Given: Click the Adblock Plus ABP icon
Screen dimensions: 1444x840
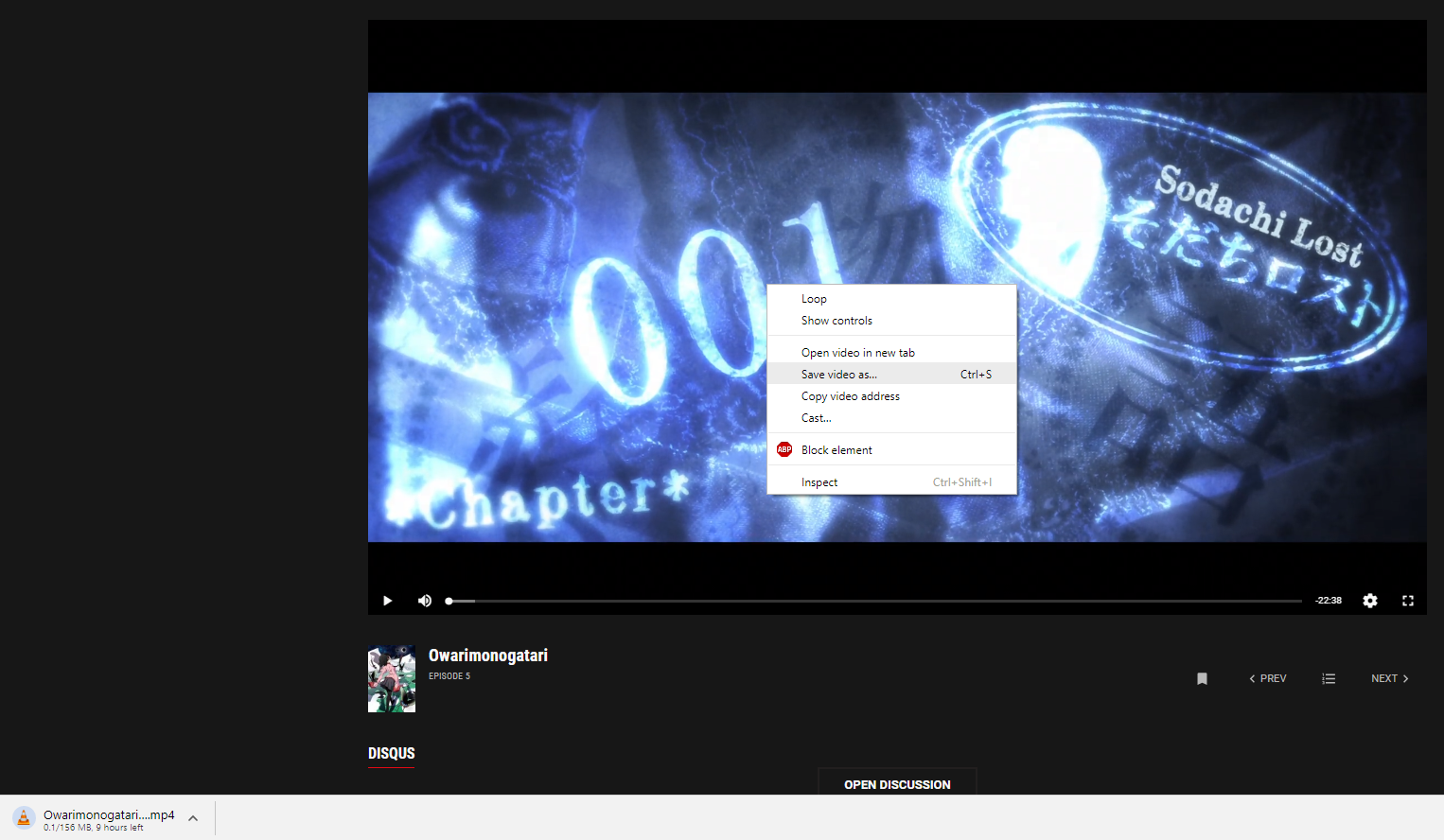Looking at the screenshot, I should (x=784, y=450).
